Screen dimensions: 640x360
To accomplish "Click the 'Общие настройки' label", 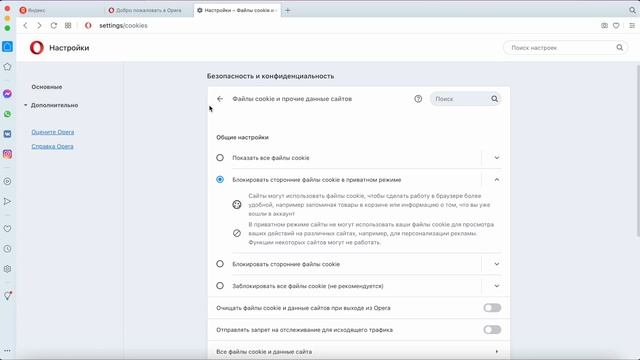I will [x=242, y=137].
